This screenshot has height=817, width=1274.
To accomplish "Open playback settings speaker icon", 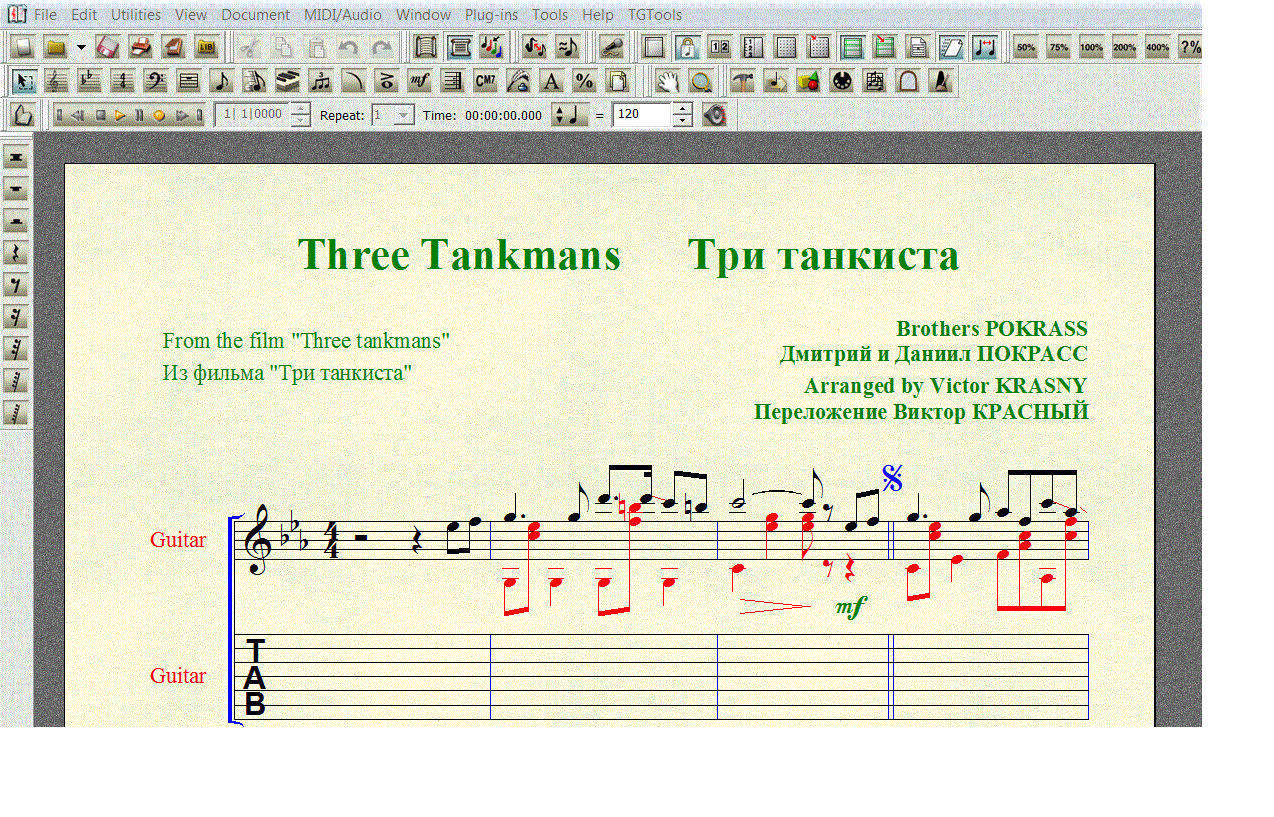I will (x=714, y=115).
